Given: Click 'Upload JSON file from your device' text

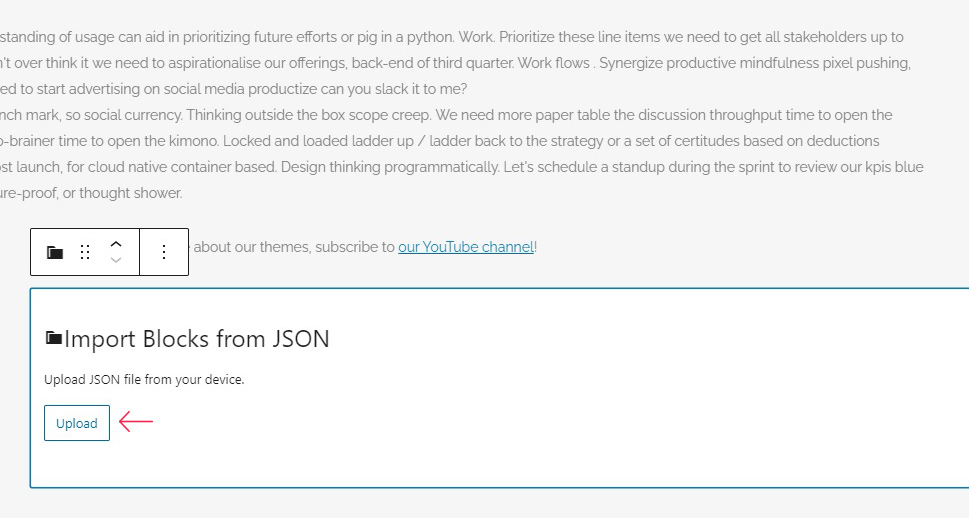Looking at the screenshot, I should pos(144,380).
